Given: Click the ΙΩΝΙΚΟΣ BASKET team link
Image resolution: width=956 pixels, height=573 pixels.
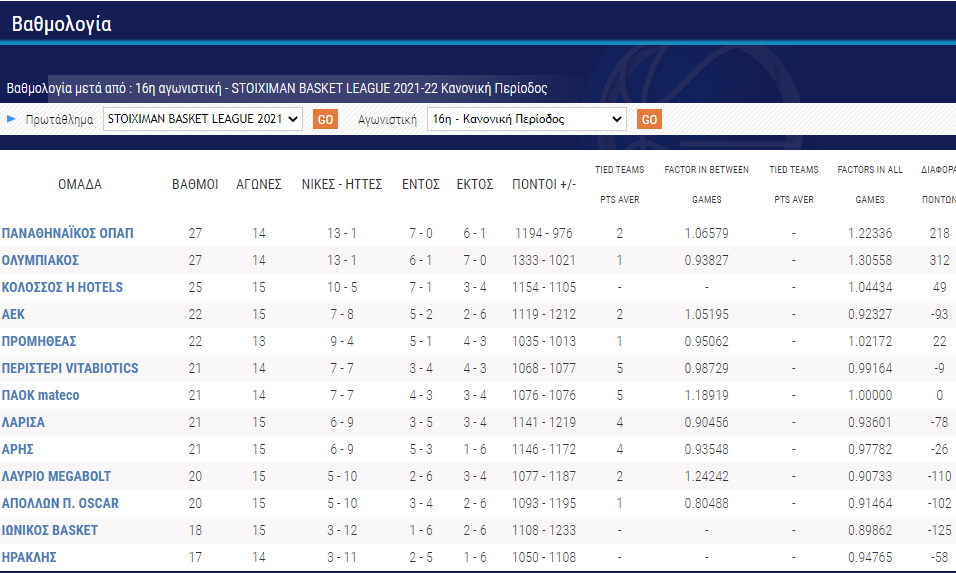Looking at the screenshot, I should (x=50, y=530).
